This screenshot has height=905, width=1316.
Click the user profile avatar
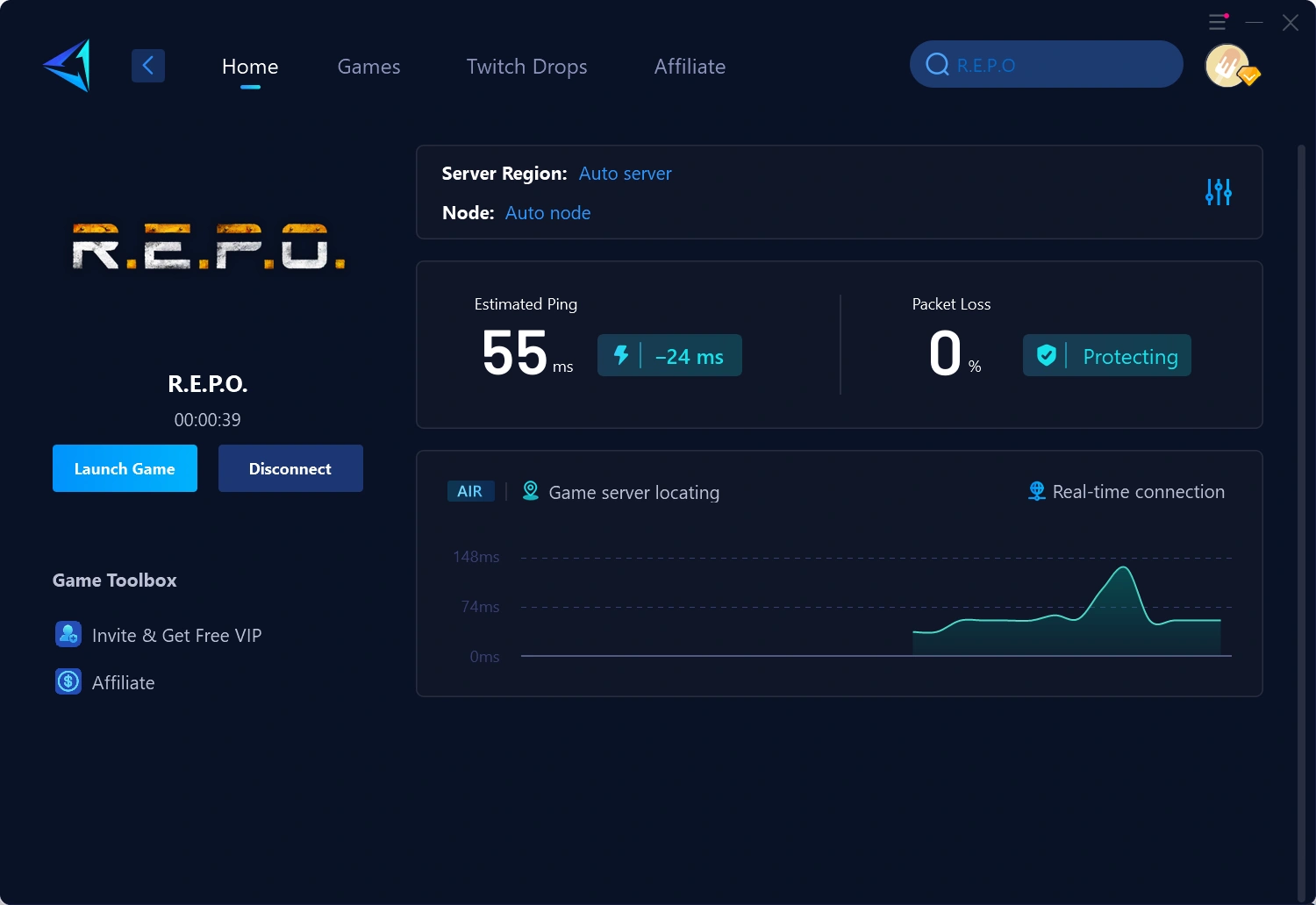[x=1227, y=66]
